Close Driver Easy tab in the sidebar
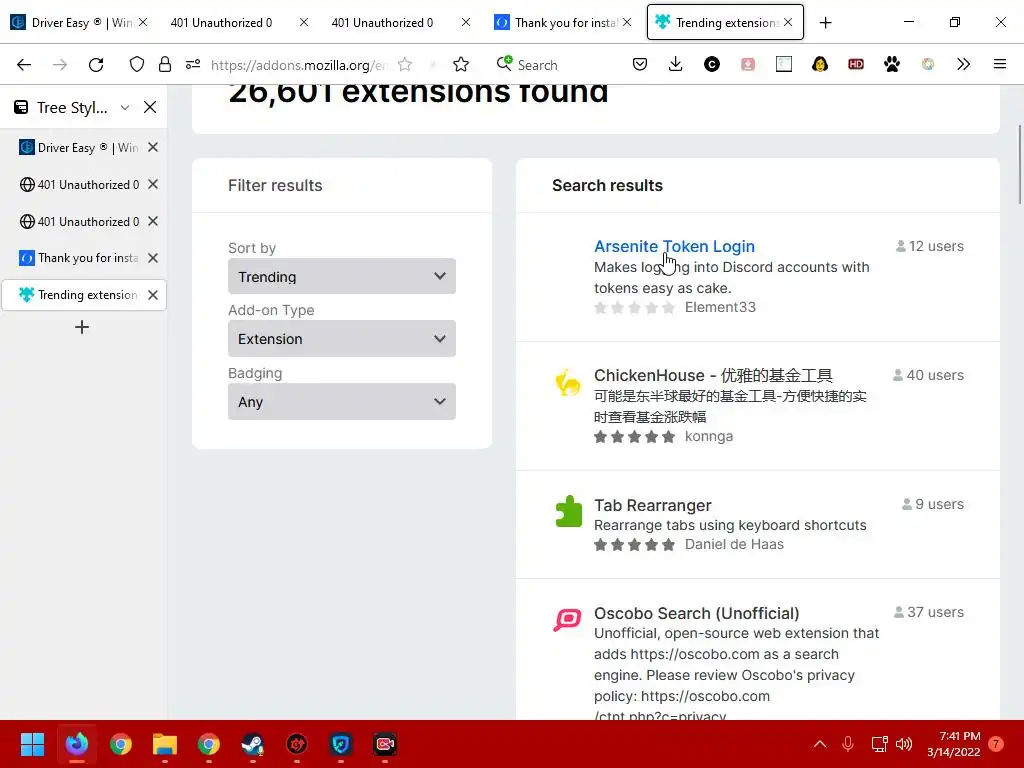 [153, 148]
